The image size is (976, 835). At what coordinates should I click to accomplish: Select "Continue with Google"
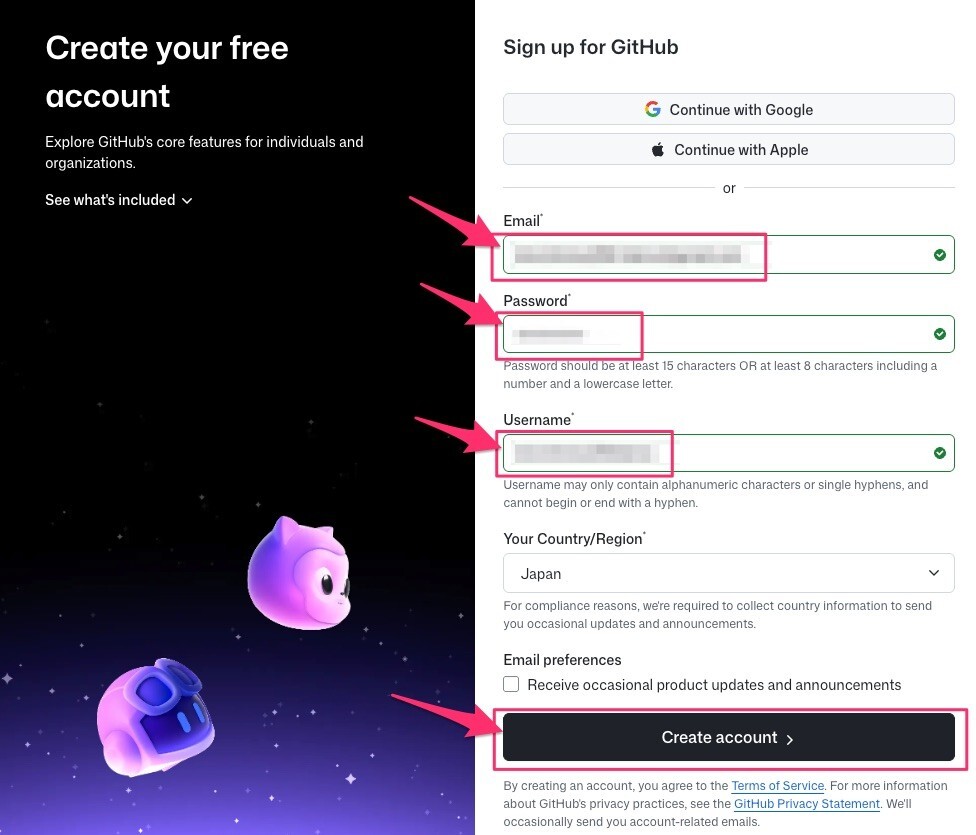coord(729,109)
